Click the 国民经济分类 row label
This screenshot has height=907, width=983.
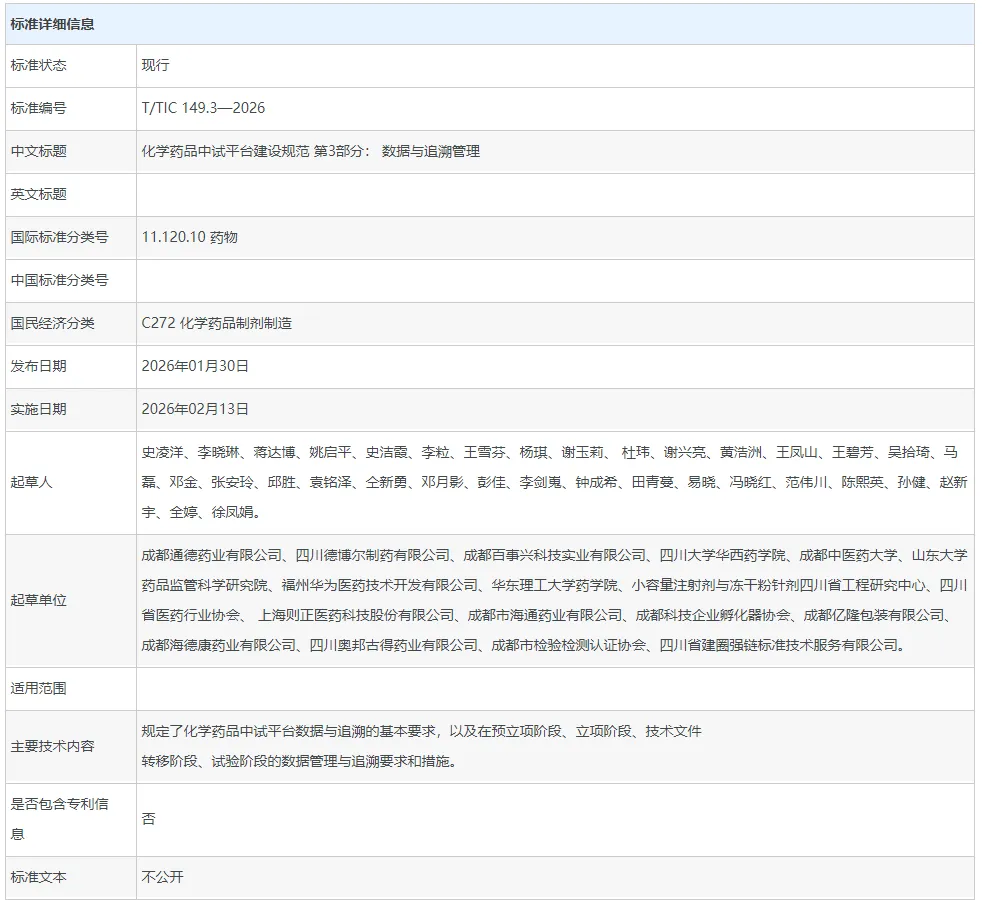(52, 323)
